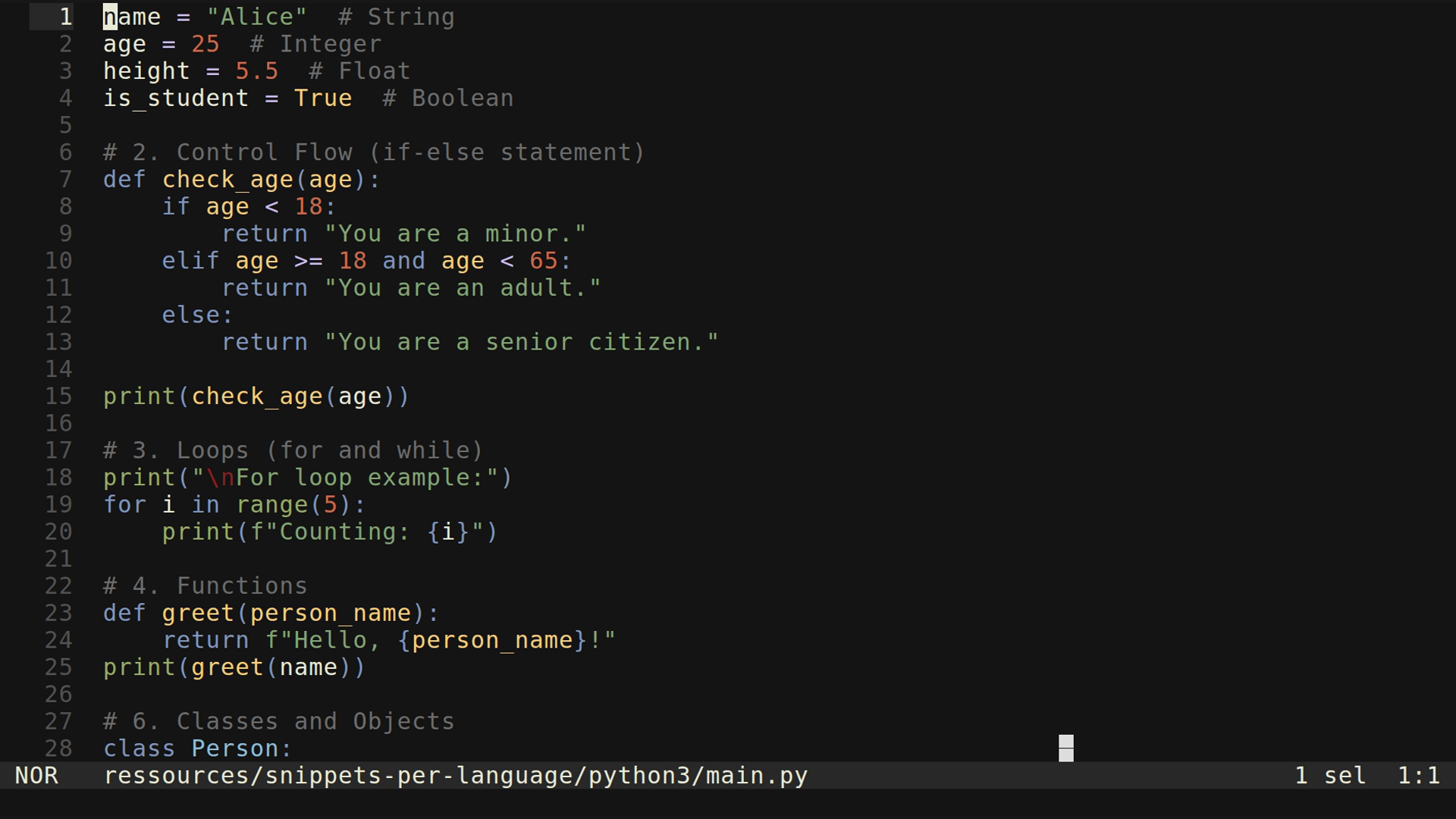
Task: Click the scrollbar thumb on the right edge
Action: (x=1066, y=749)
